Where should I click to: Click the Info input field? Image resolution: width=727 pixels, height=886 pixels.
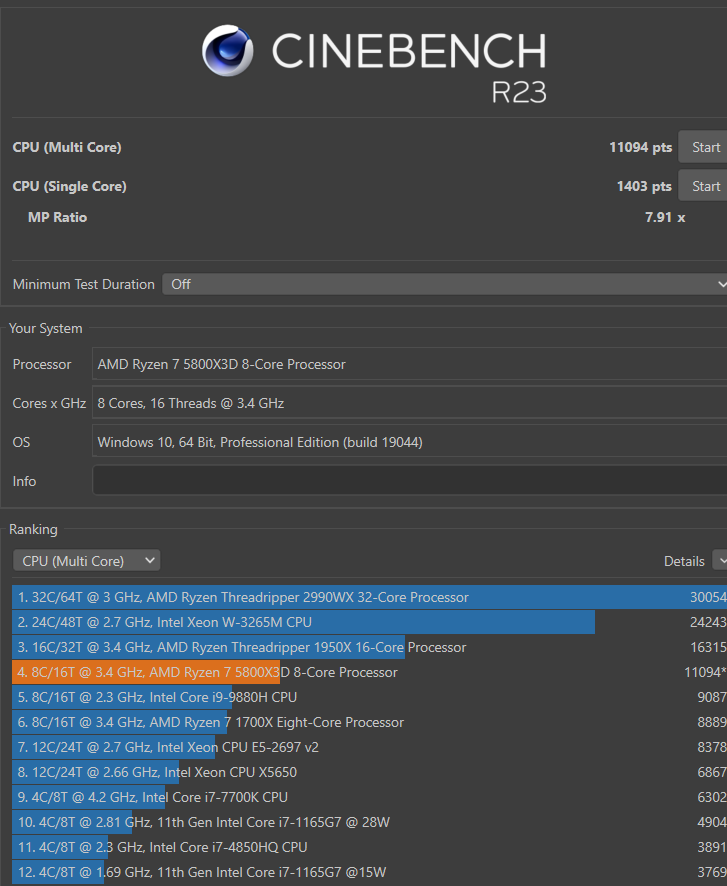[410, 480]
